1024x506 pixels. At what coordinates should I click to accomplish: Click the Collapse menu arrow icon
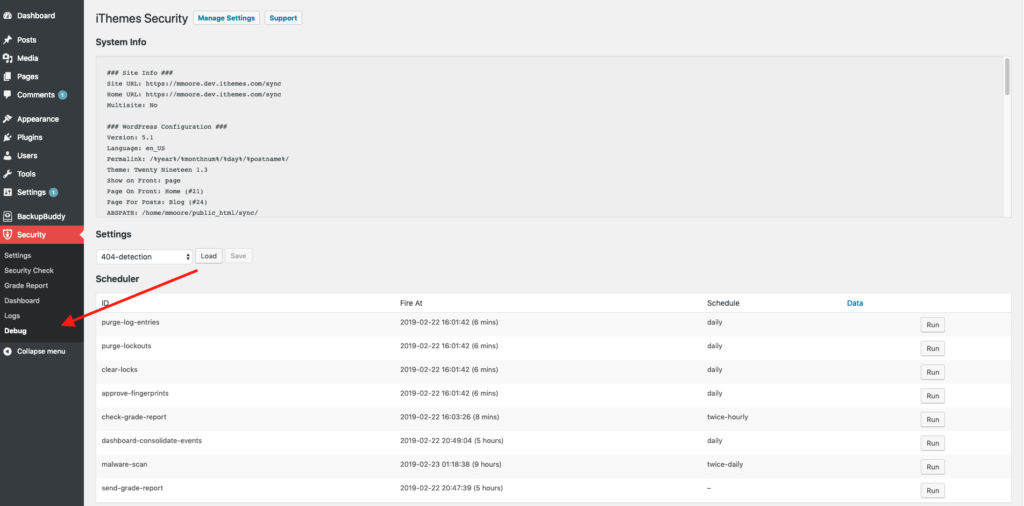[8, 351]
